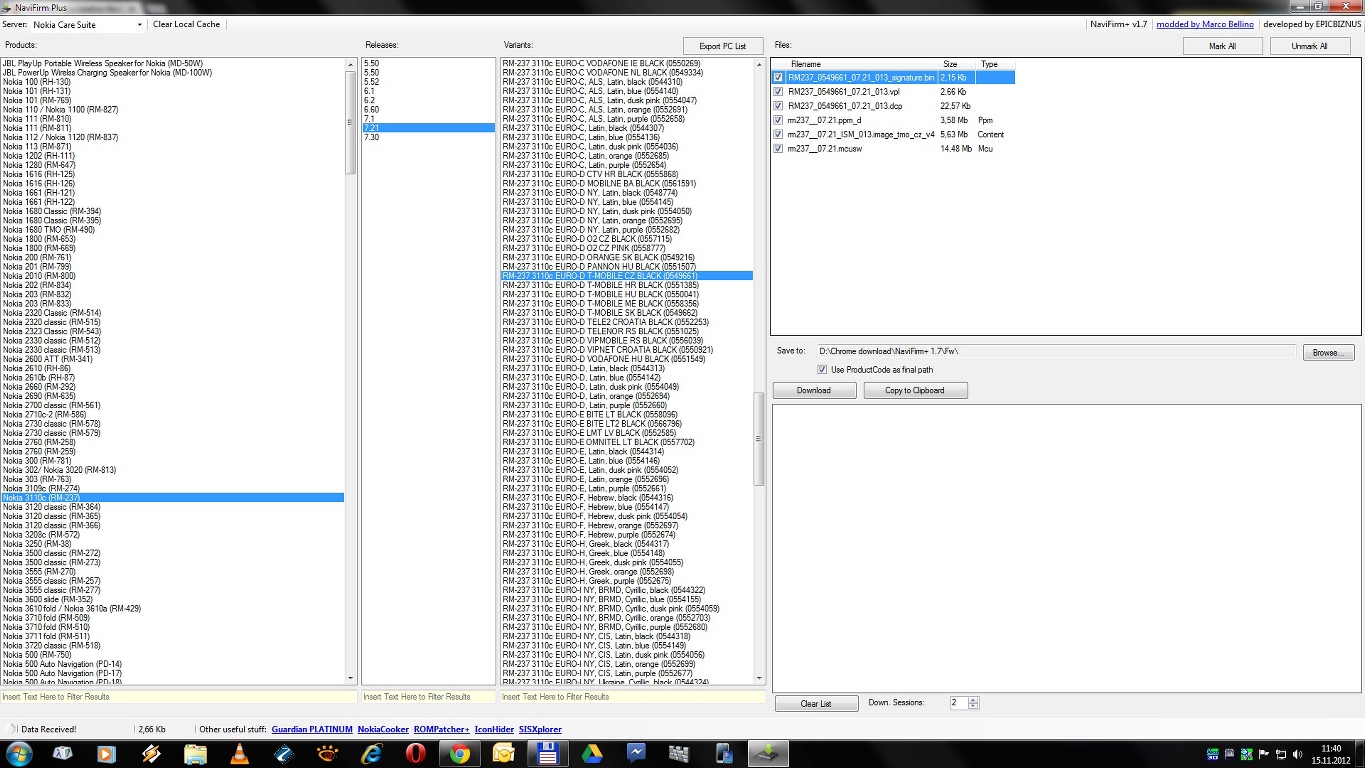The image size is (1365, 768).
Task: Uncheck the RM237_0549661_07.21_013.dcp file checkbox
Action: click(x=779, y=105)
